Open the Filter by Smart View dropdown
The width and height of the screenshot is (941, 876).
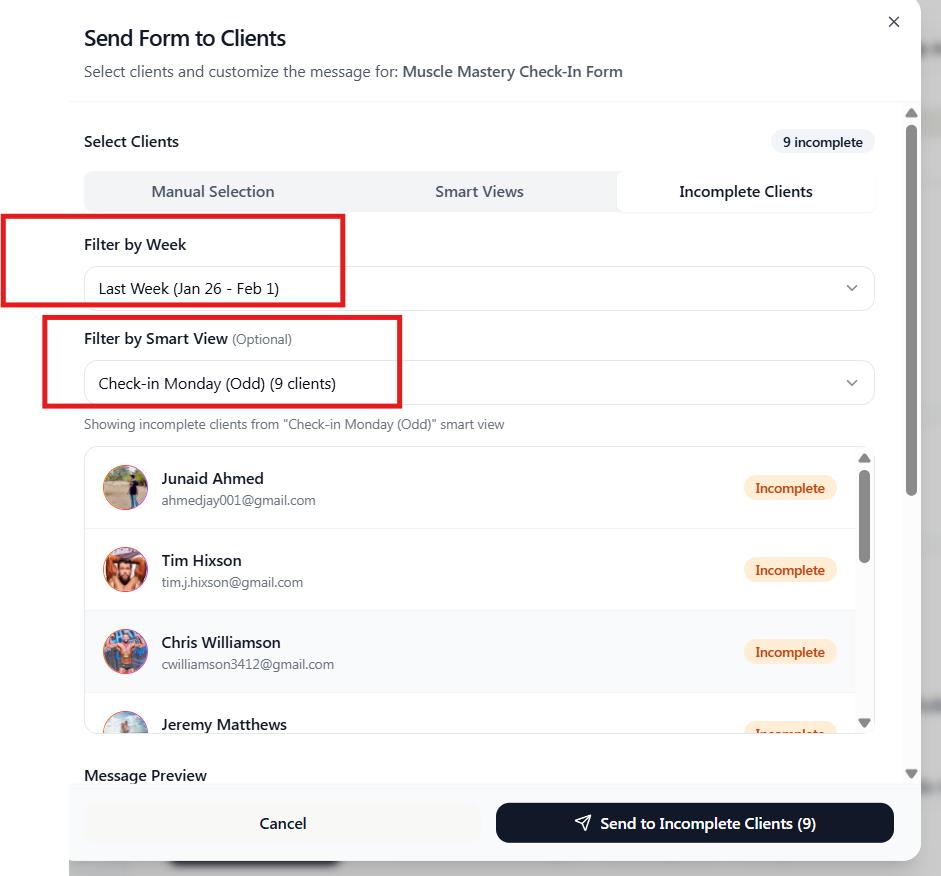(x=478, y=383)
